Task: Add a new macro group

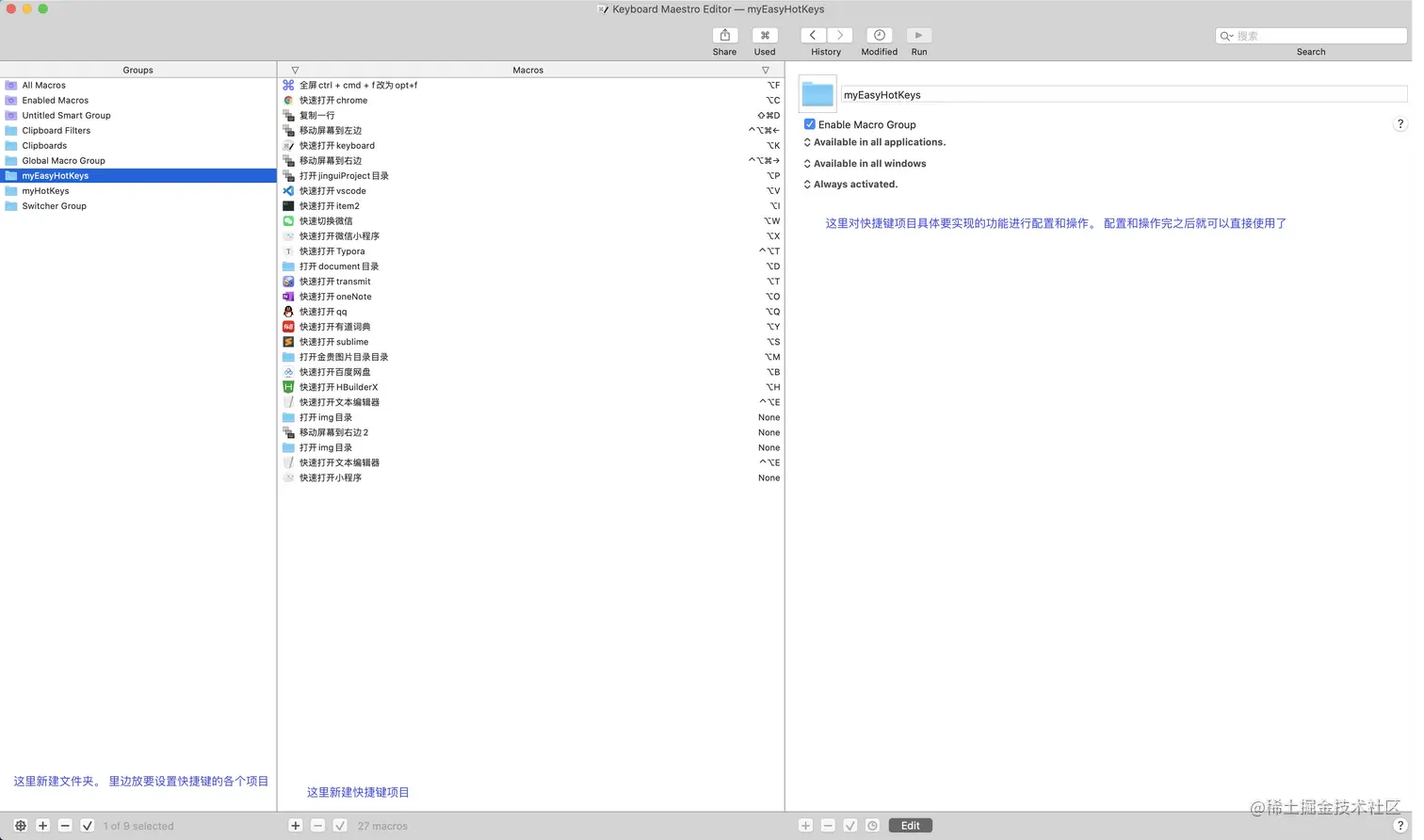Action: [42, 826]
